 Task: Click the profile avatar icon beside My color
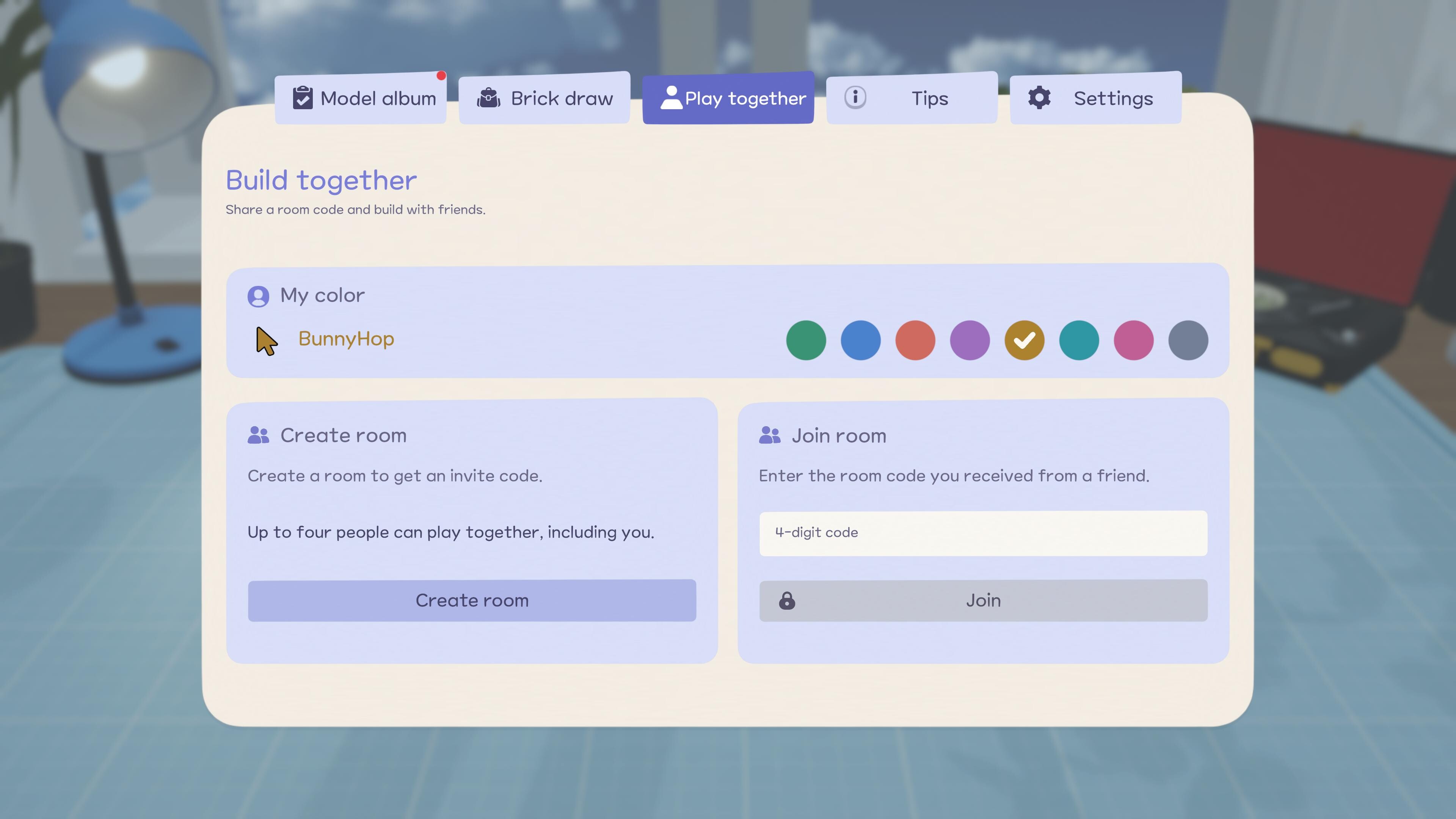pyautogui.click(x=258, y=296)
